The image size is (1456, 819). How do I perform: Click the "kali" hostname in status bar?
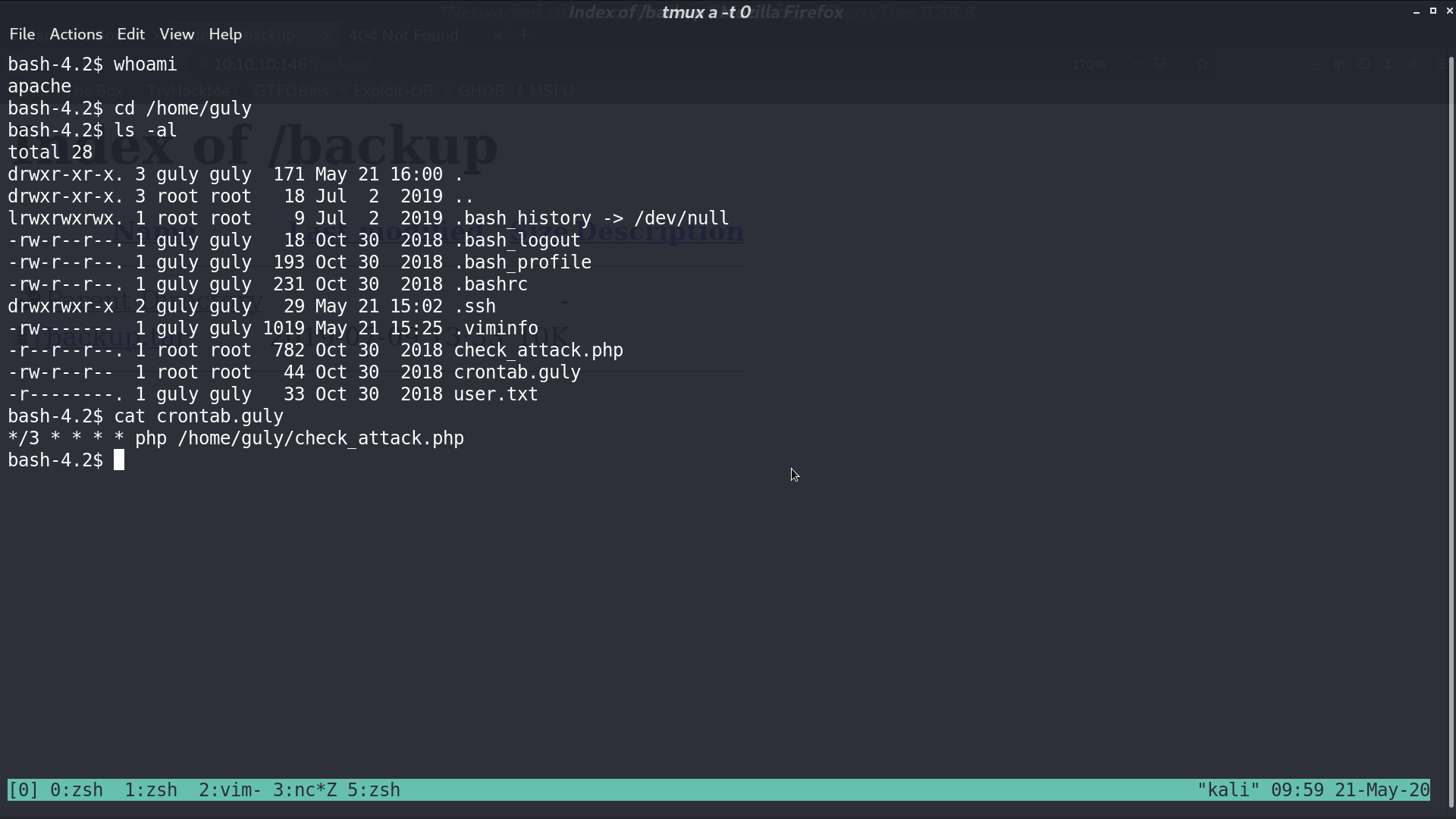pyautogui.click(x=1228, y=790)
